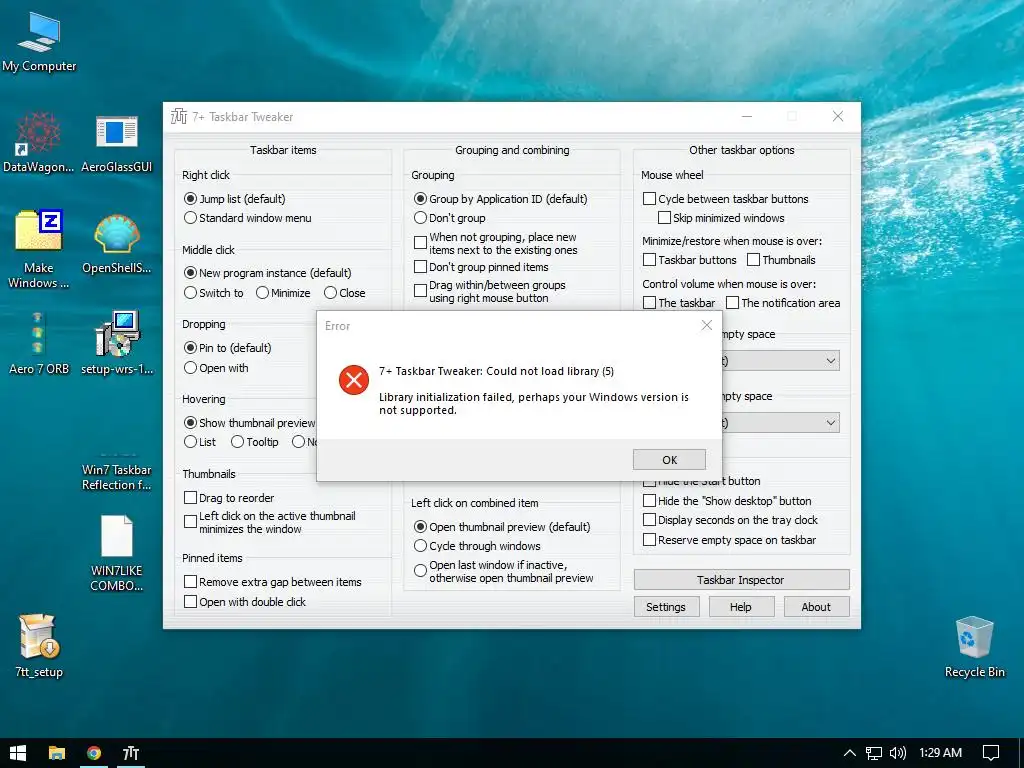Open the notification center icon
The height and width of the screenshot is (768, 1024).
pos(991,753)
